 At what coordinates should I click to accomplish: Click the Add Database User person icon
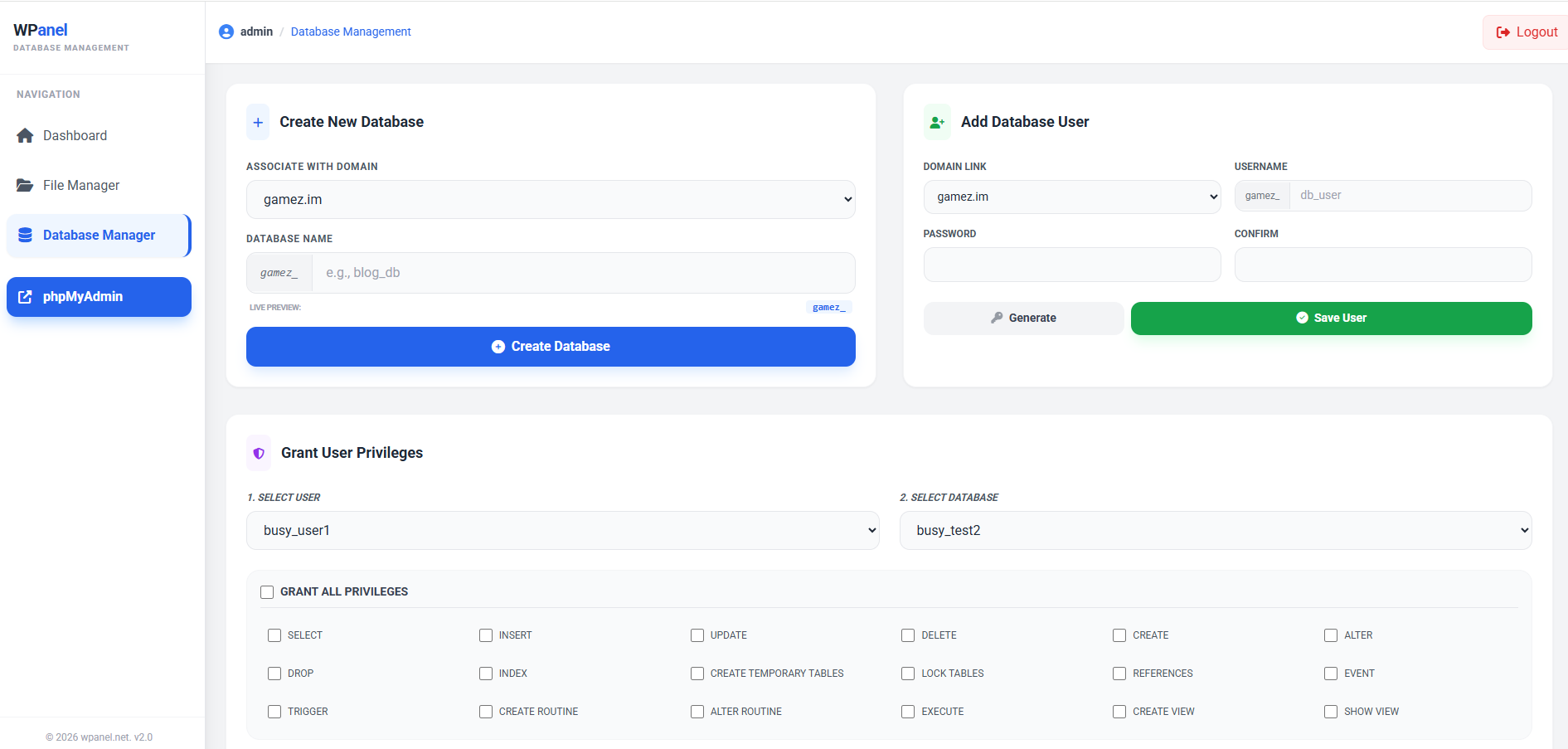(936, 122)
